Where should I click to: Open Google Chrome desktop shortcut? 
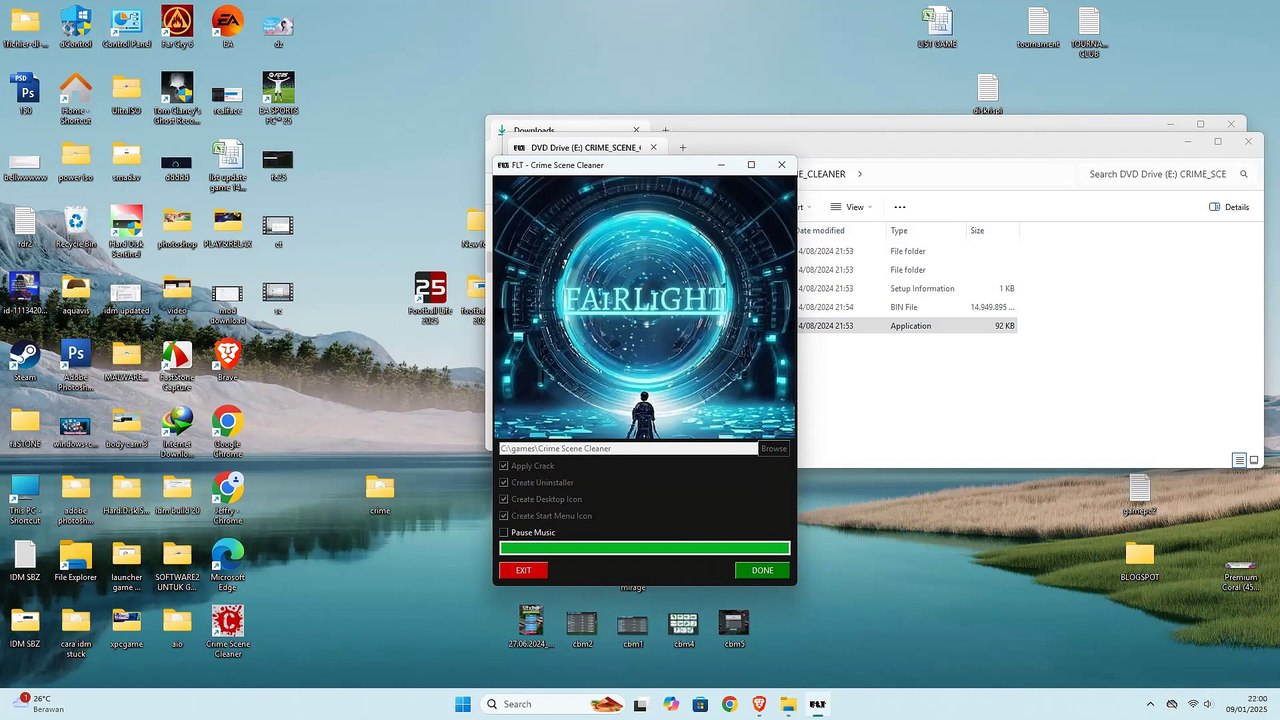pos(227,431)
